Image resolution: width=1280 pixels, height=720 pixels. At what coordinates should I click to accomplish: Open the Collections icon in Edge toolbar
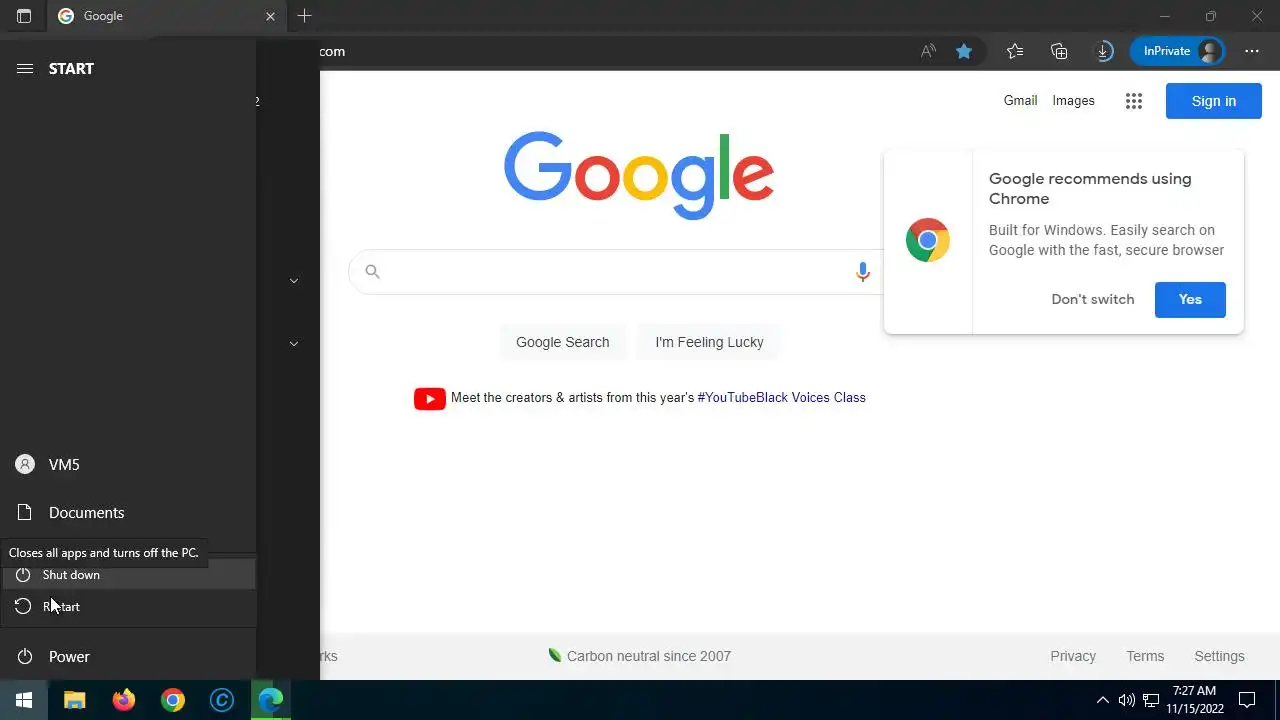1059,51
